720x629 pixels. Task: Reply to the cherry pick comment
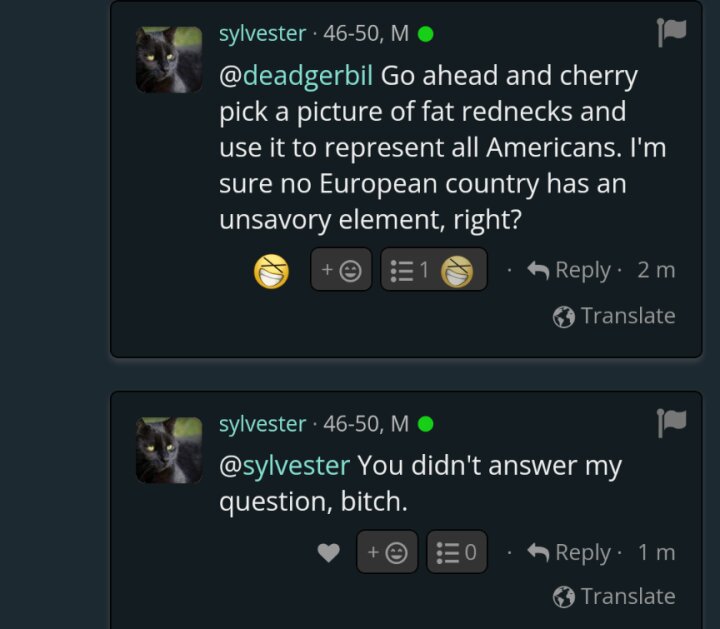569,270
